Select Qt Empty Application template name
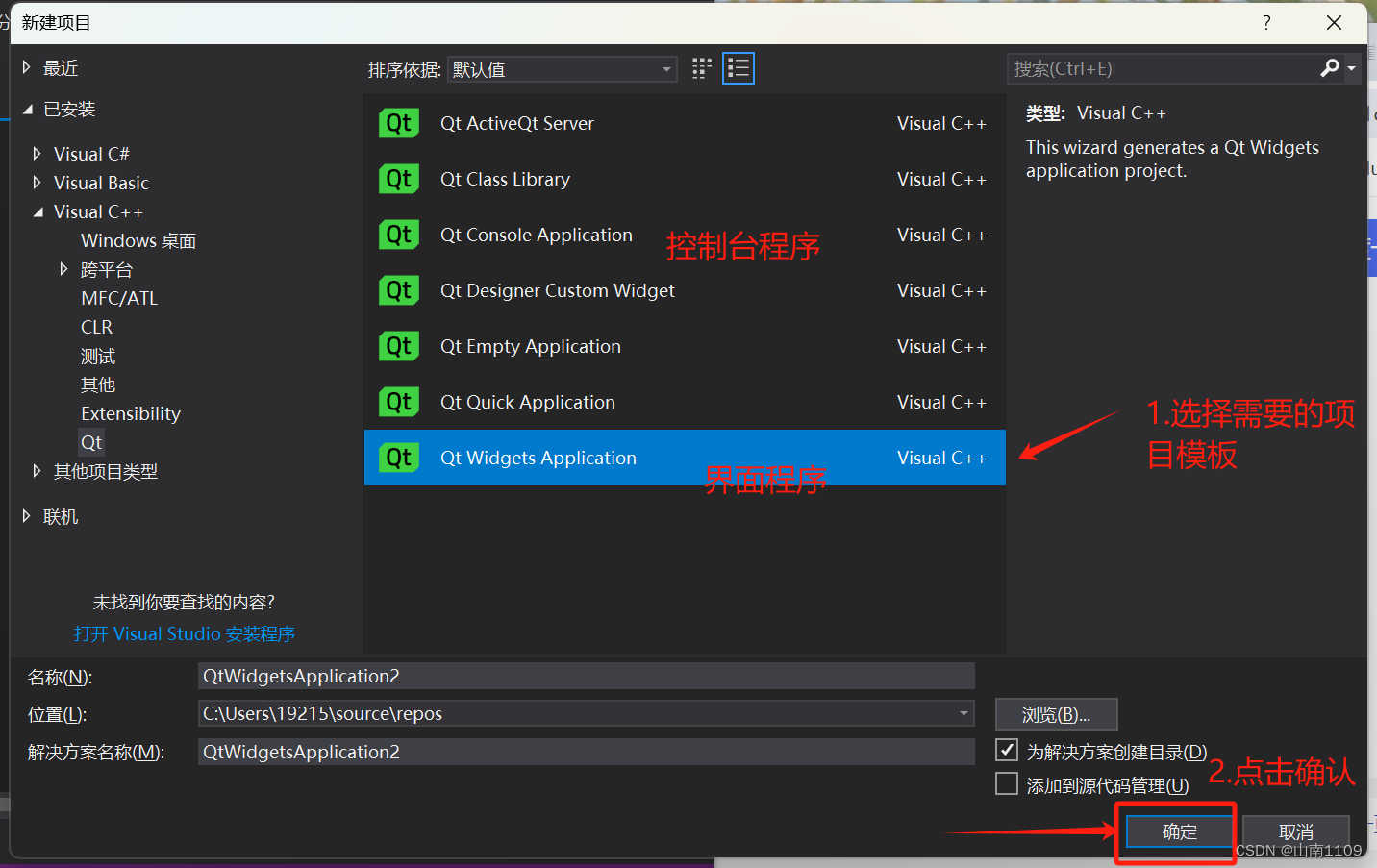Viewport: 1377px width, 868px height. 531,346
